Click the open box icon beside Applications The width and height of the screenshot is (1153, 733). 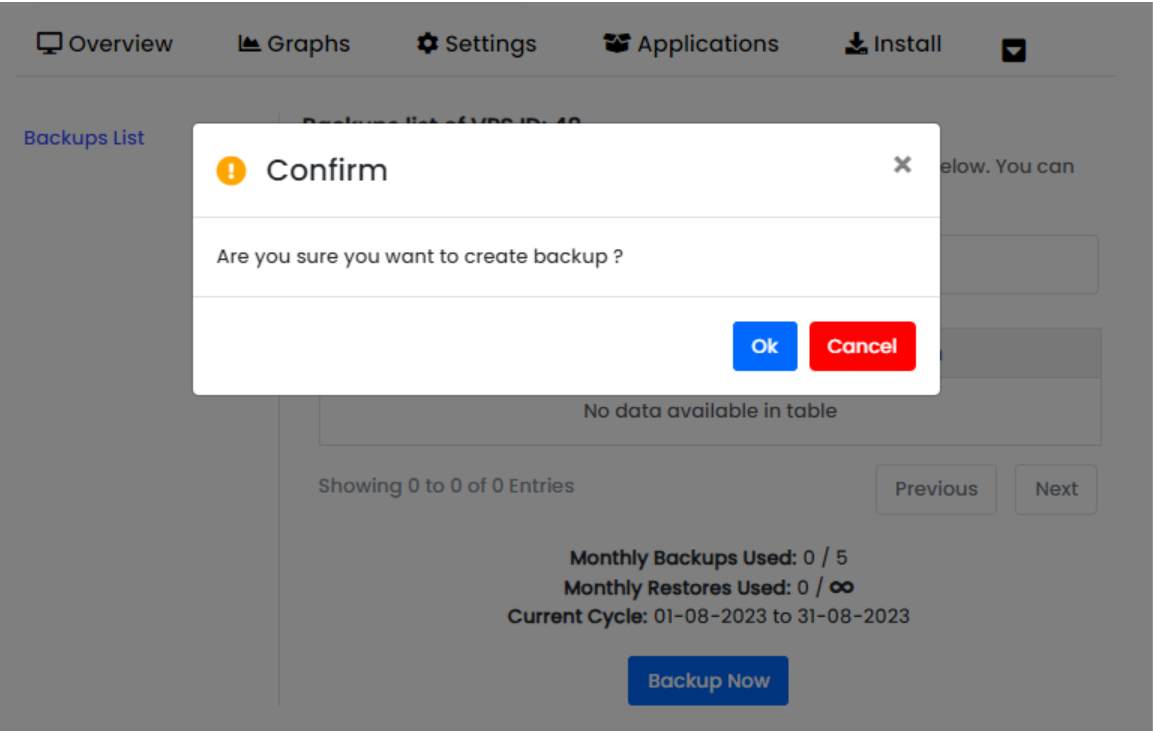(x=617, y=44)
